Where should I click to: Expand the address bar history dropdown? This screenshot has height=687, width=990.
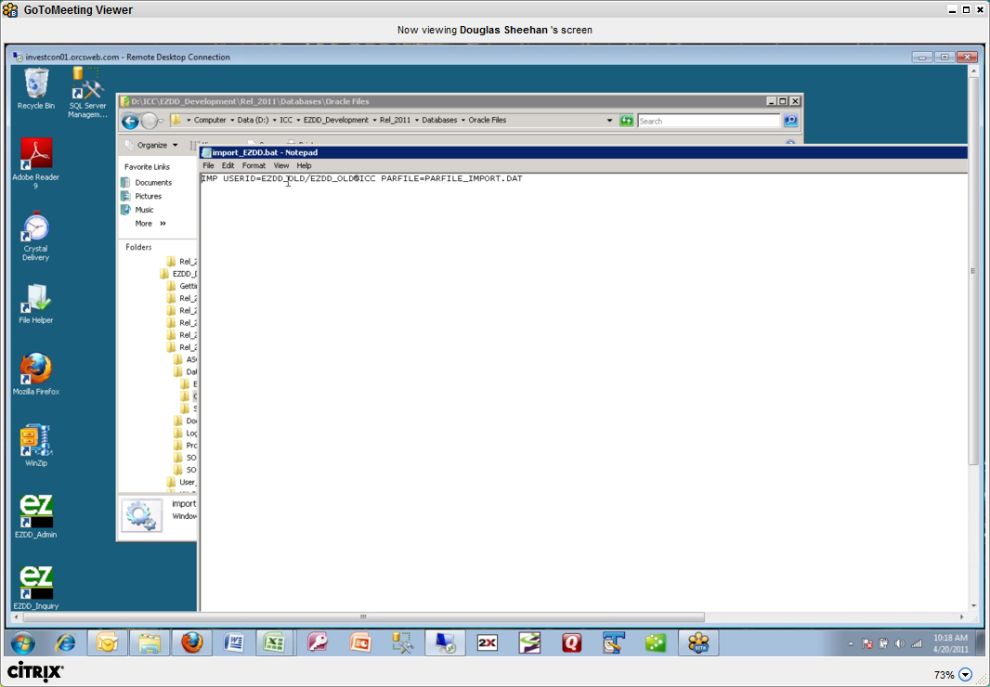pos(609,121)
